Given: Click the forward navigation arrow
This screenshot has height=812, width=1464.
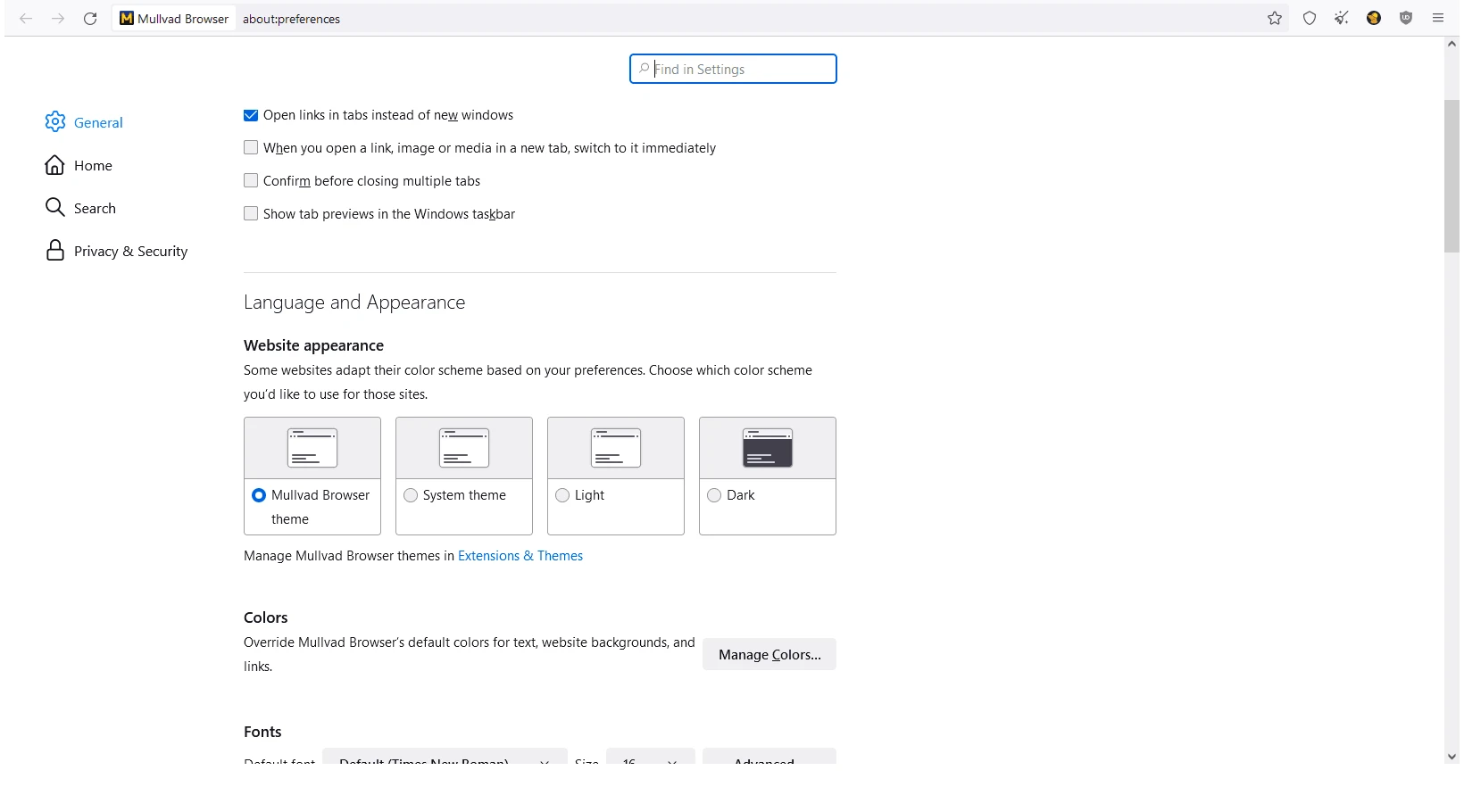Looking at the screenshot, I should (58, 18).
